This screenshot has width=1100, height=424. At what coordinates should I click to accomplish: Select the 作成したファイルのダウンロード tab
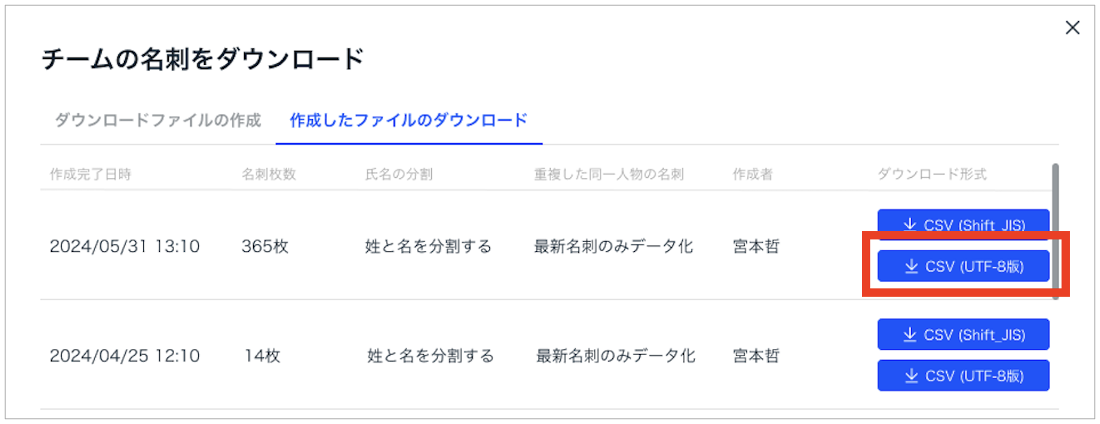(x=408, y=120)
